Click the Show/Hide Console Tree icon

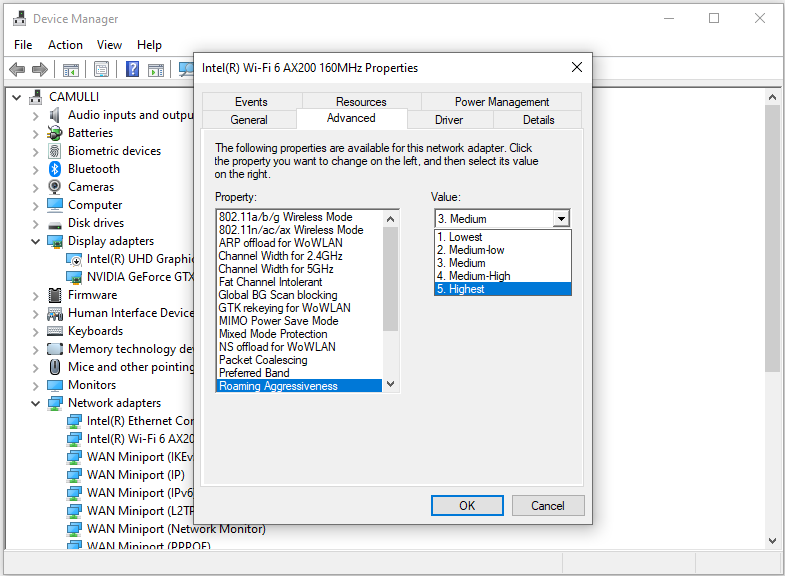[x=71, y=70]
